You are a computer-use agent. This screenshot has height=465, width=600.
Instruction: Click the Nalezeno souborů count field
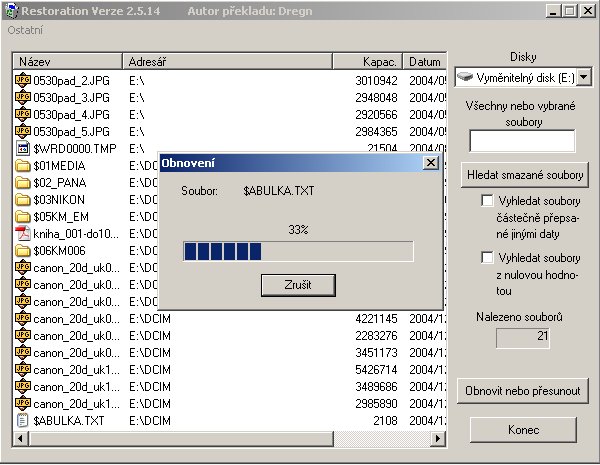click(523, 338)
